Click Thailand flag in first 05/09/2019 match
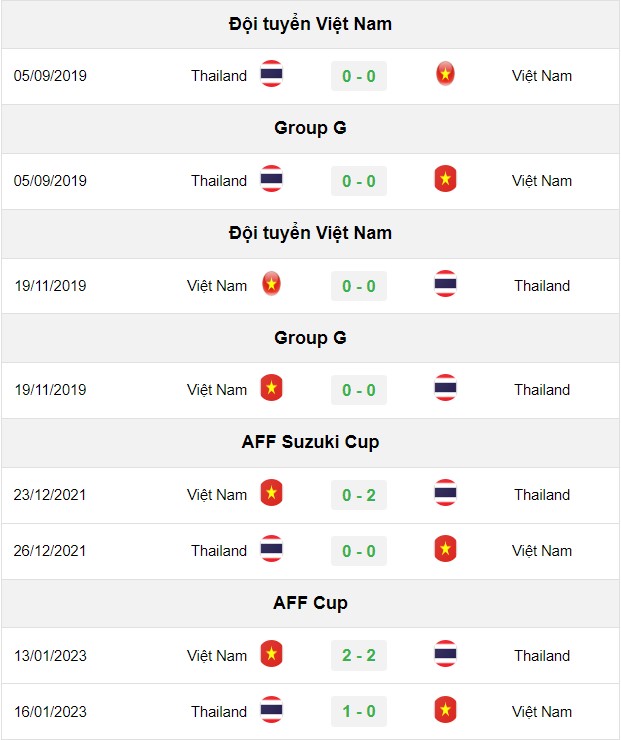621x740 pixels. point(271,74)
